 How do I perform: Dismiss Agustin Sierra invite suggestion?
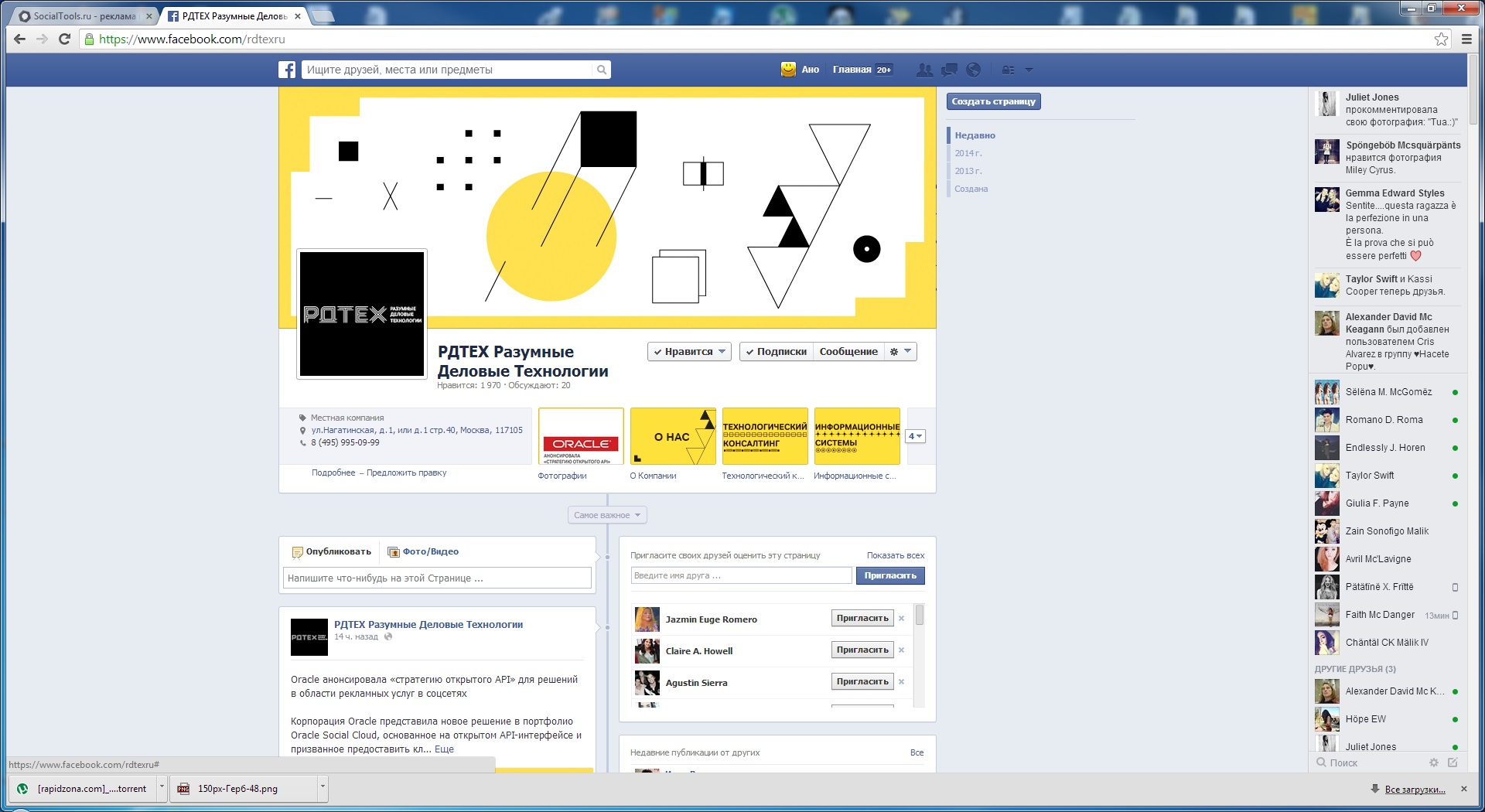[902, 682]
